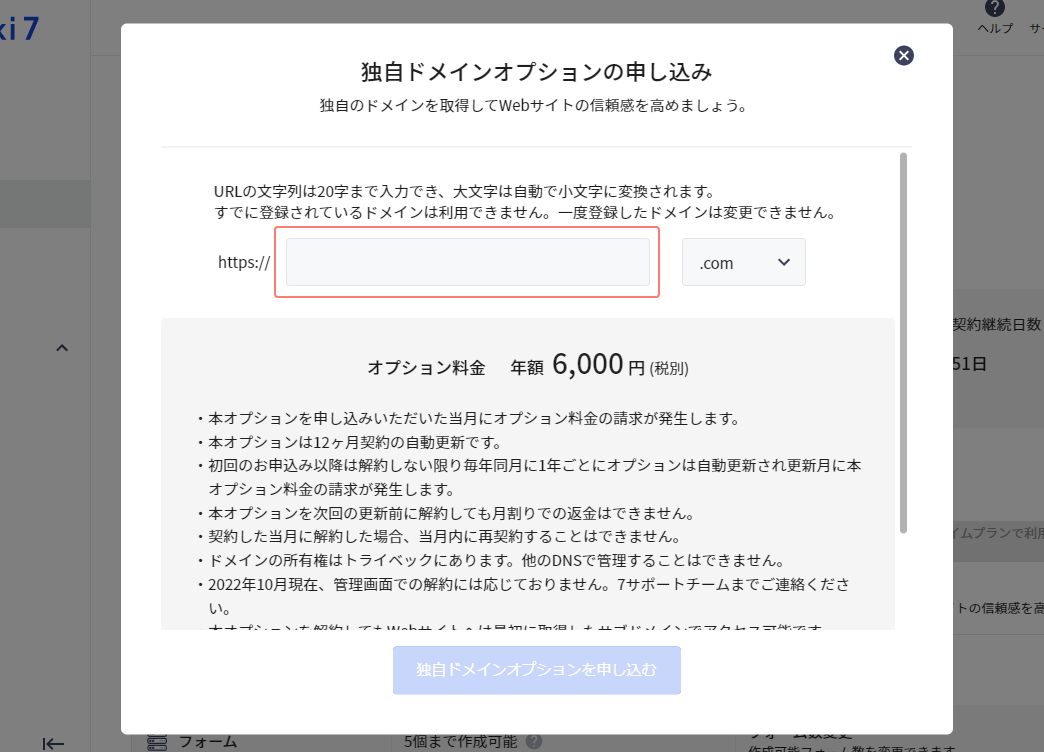This screenshot has width=1044, height=752.
Task: Click the フォーム icon behind the dialog
Action: 157,742
